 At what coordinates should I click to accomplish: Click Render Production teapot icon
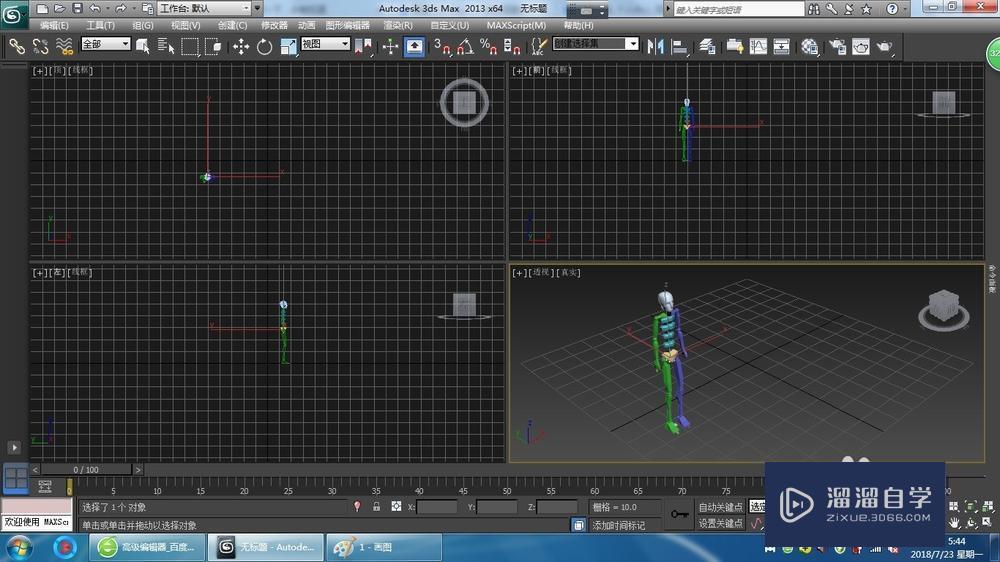coord(885,47)
